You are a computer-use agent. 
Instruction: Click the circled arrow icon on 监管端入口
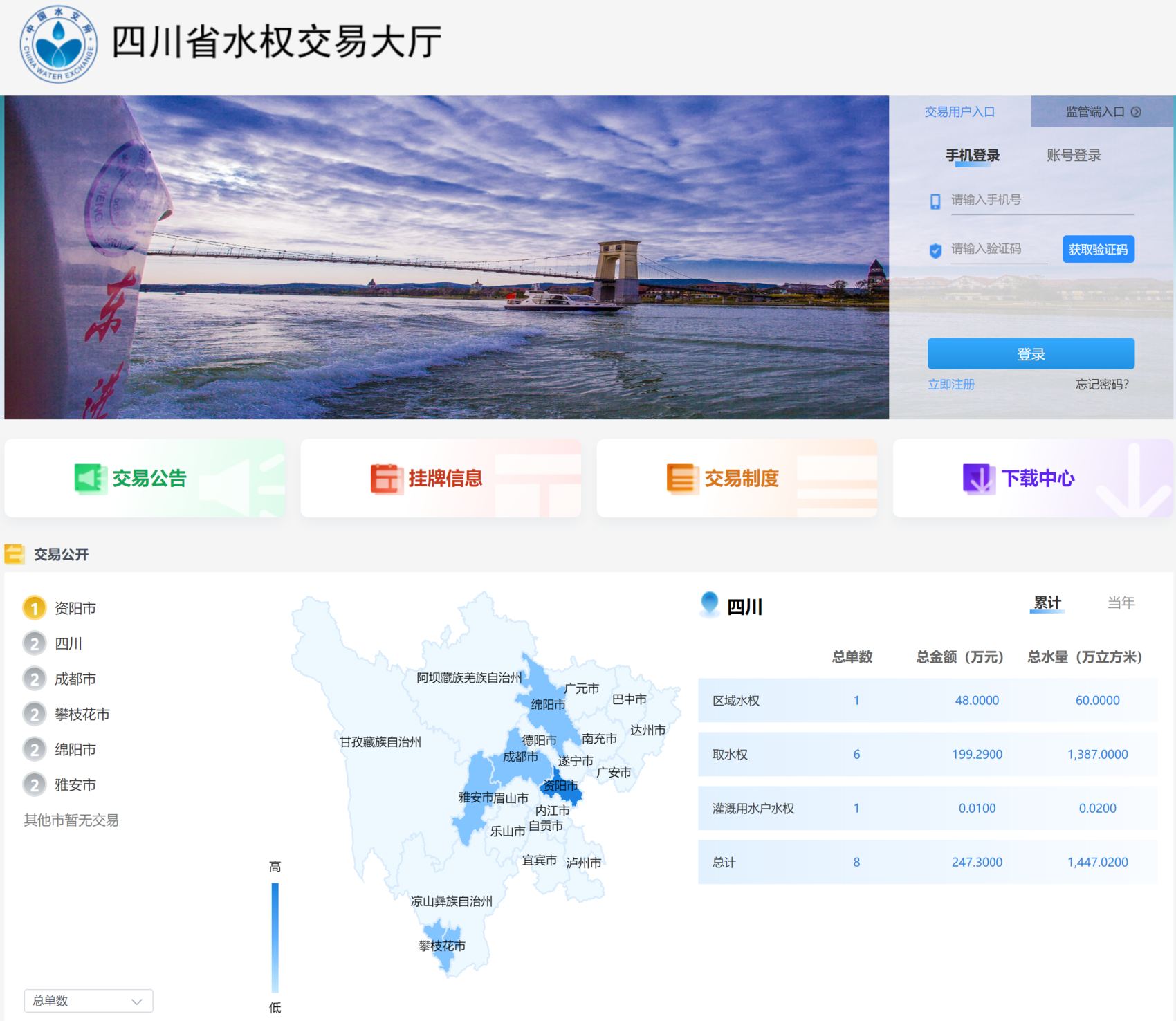tap(1136, 111)
